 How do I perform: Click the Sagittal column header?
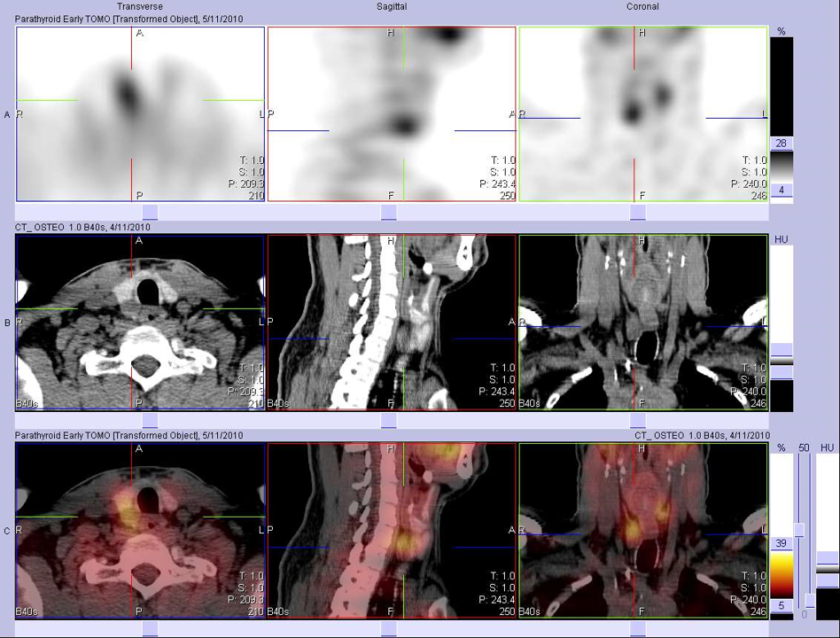pos(392,5)
